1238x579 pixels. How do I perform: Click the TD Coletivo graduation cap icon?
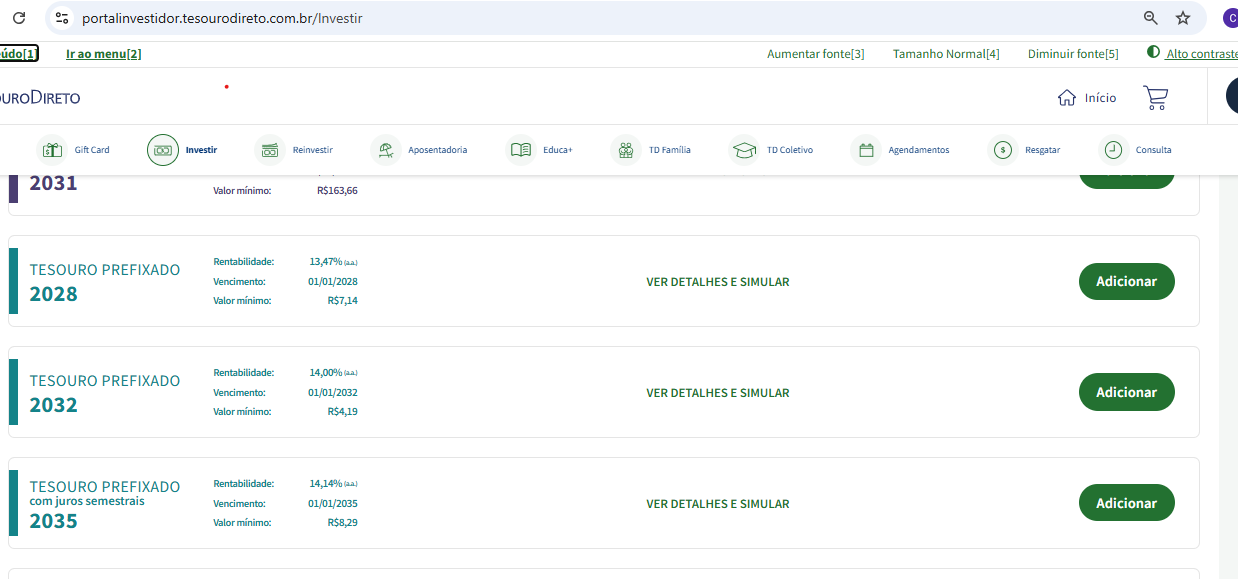point(744,150)
